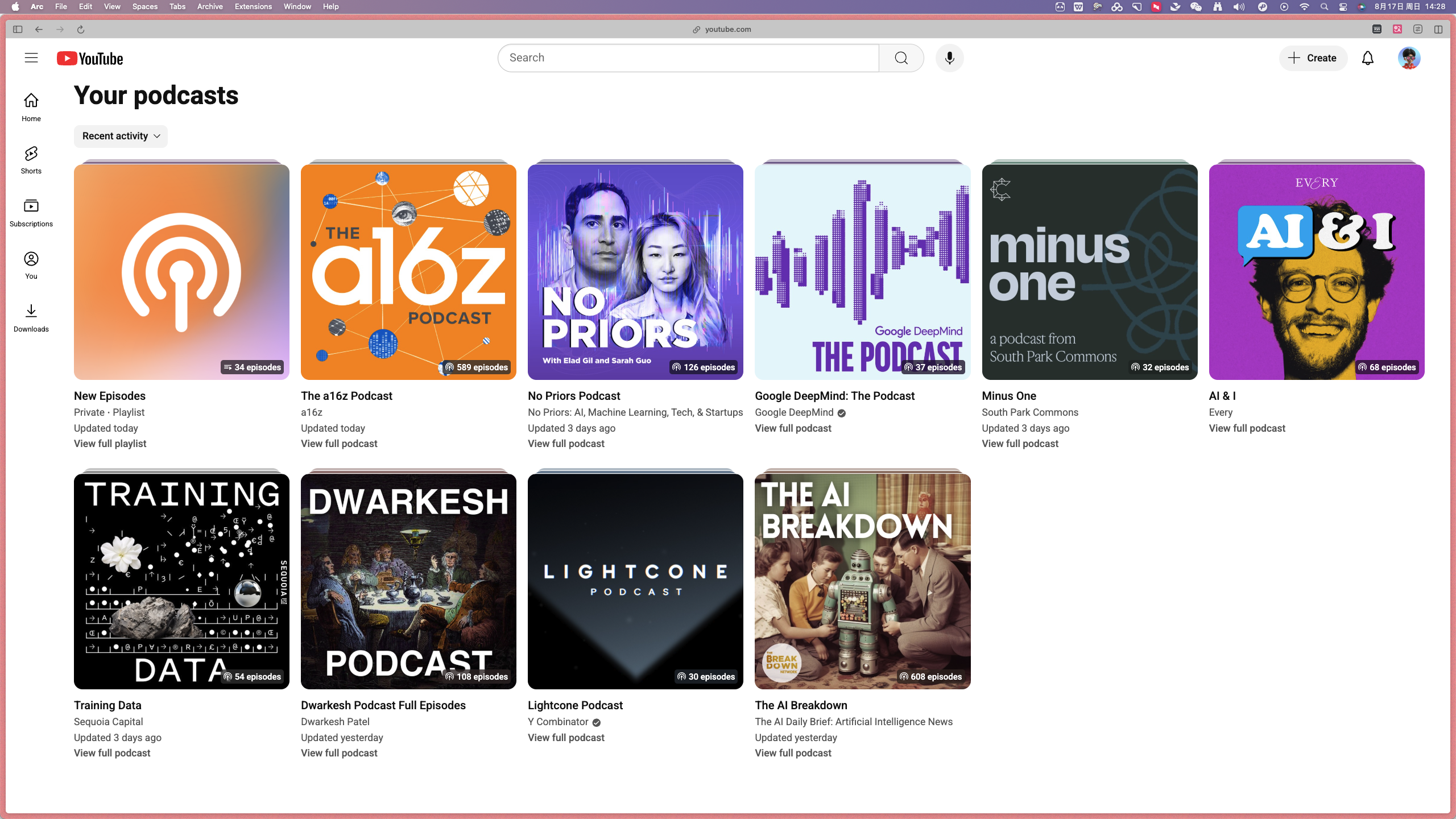Click View full podcast under Google DeepMind
Viewport: 1456px width, 819px height.
click(793, 428)
